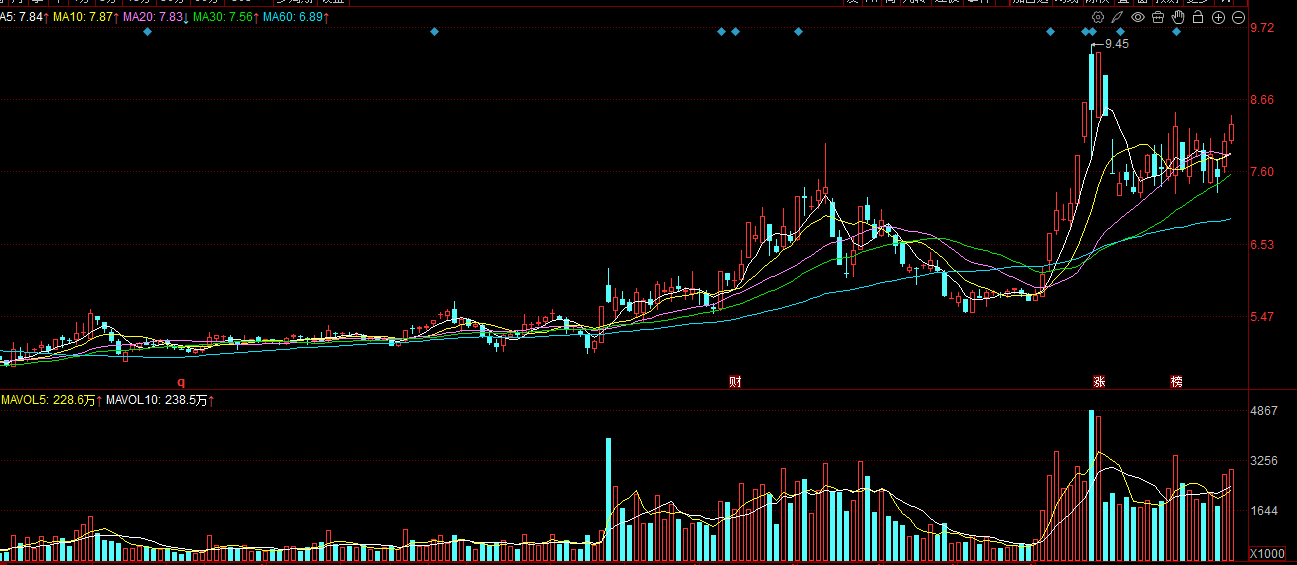Click the X1000 volume unit label

[1268, 554]
